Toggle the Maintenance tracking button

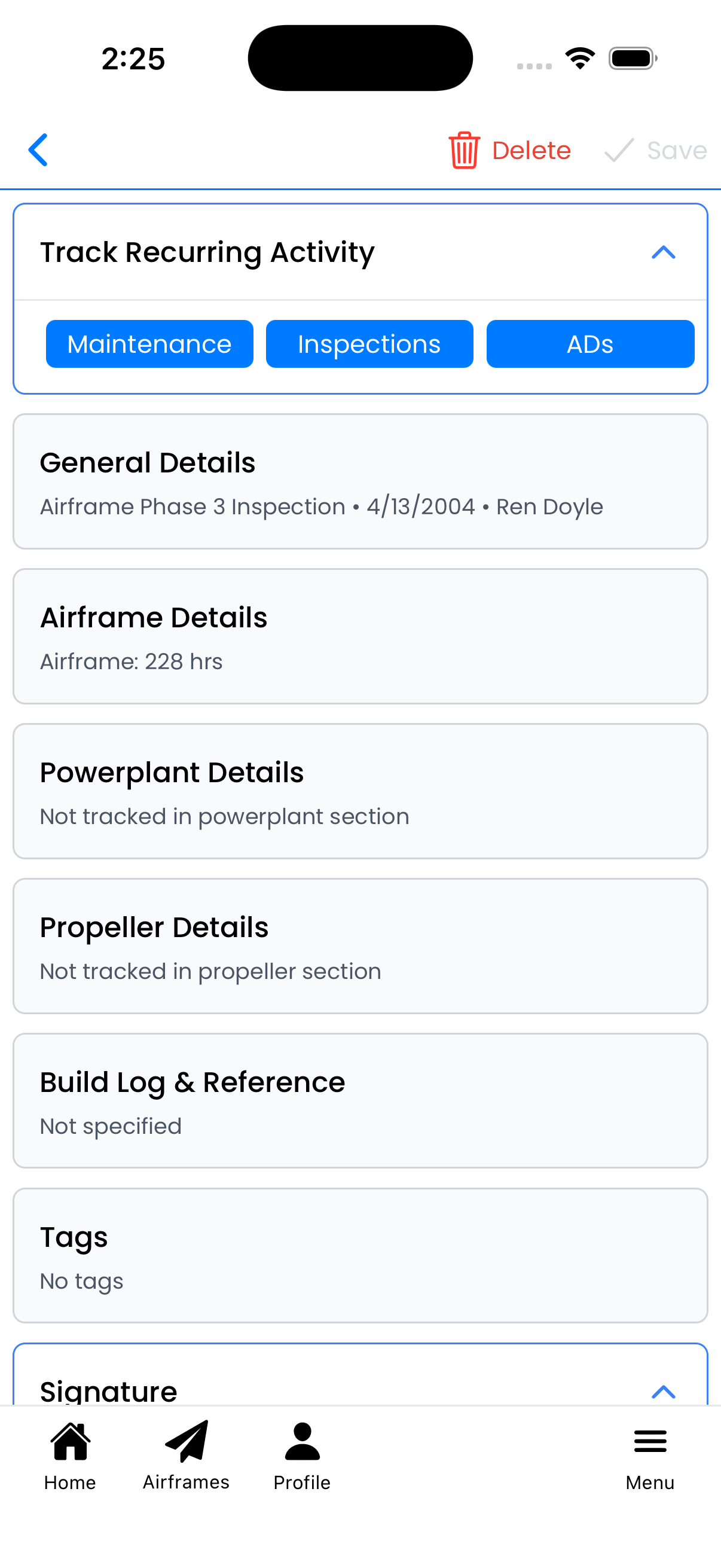click(x=149, y=344)
